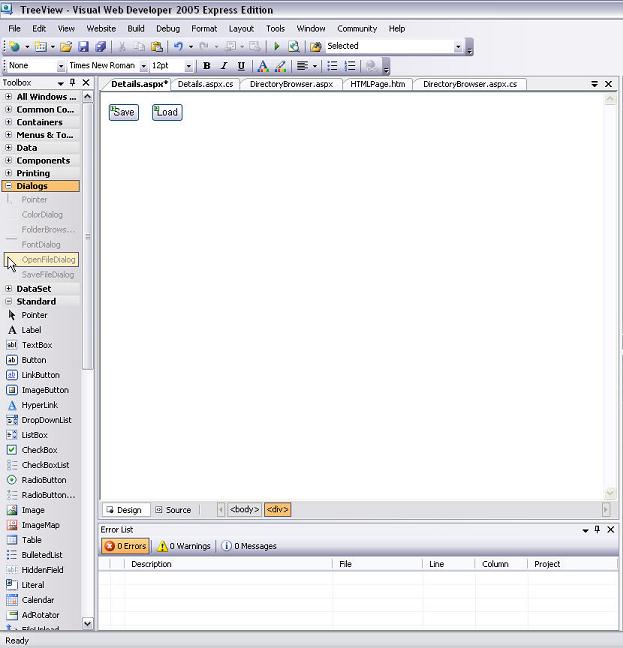Toggle the 0 Messages filter
Screen dimensions: 623x648
click(249, 546)
